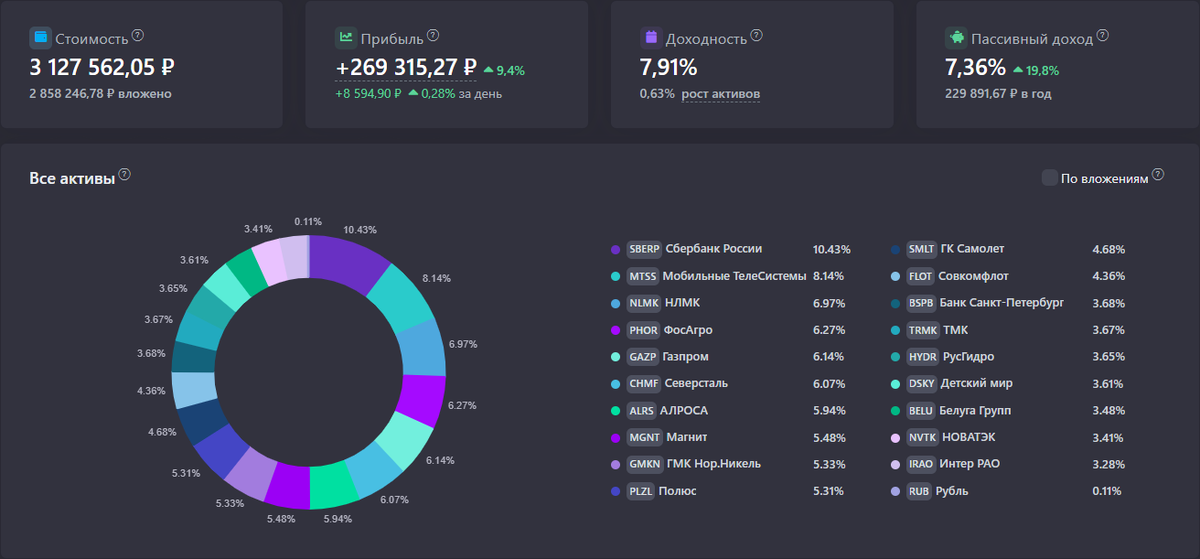Viewport: 1200px width, 559px height.
Task: Click the Северсталь name in legend
Action: point(696,384)
